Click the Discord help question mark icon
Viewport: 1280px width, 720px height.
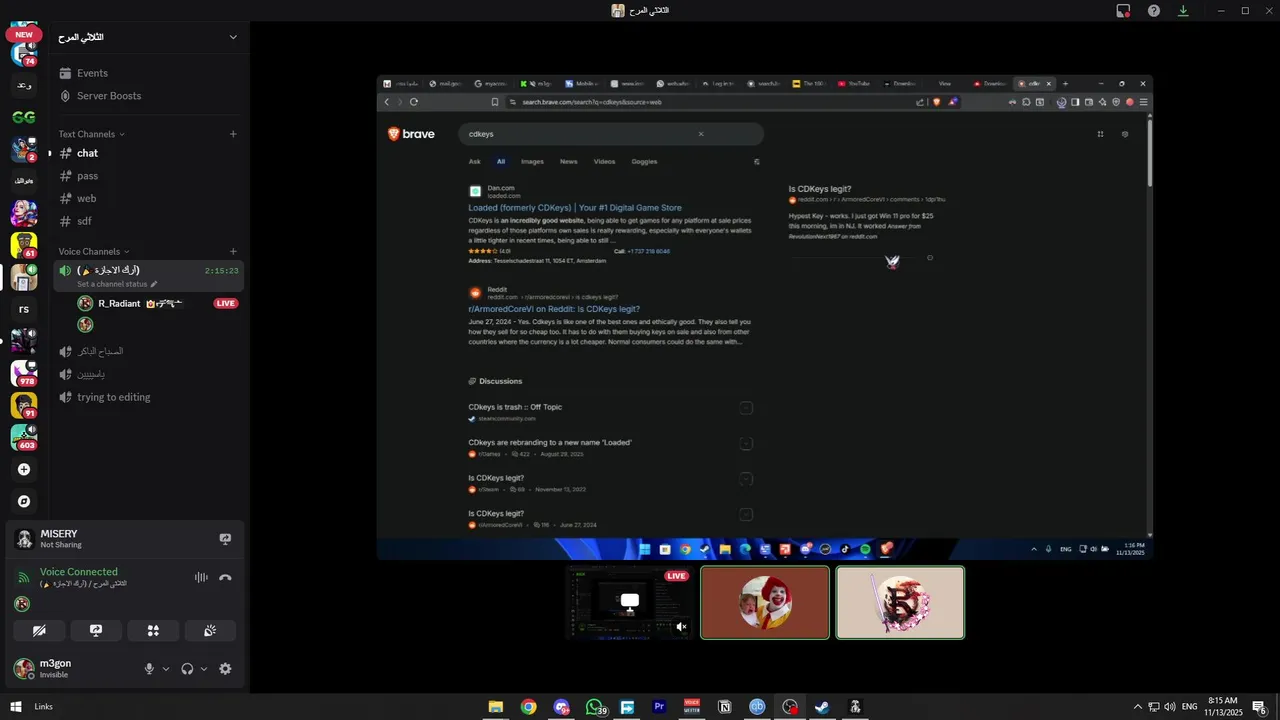pyautogui.click(x=1154, y=10)
